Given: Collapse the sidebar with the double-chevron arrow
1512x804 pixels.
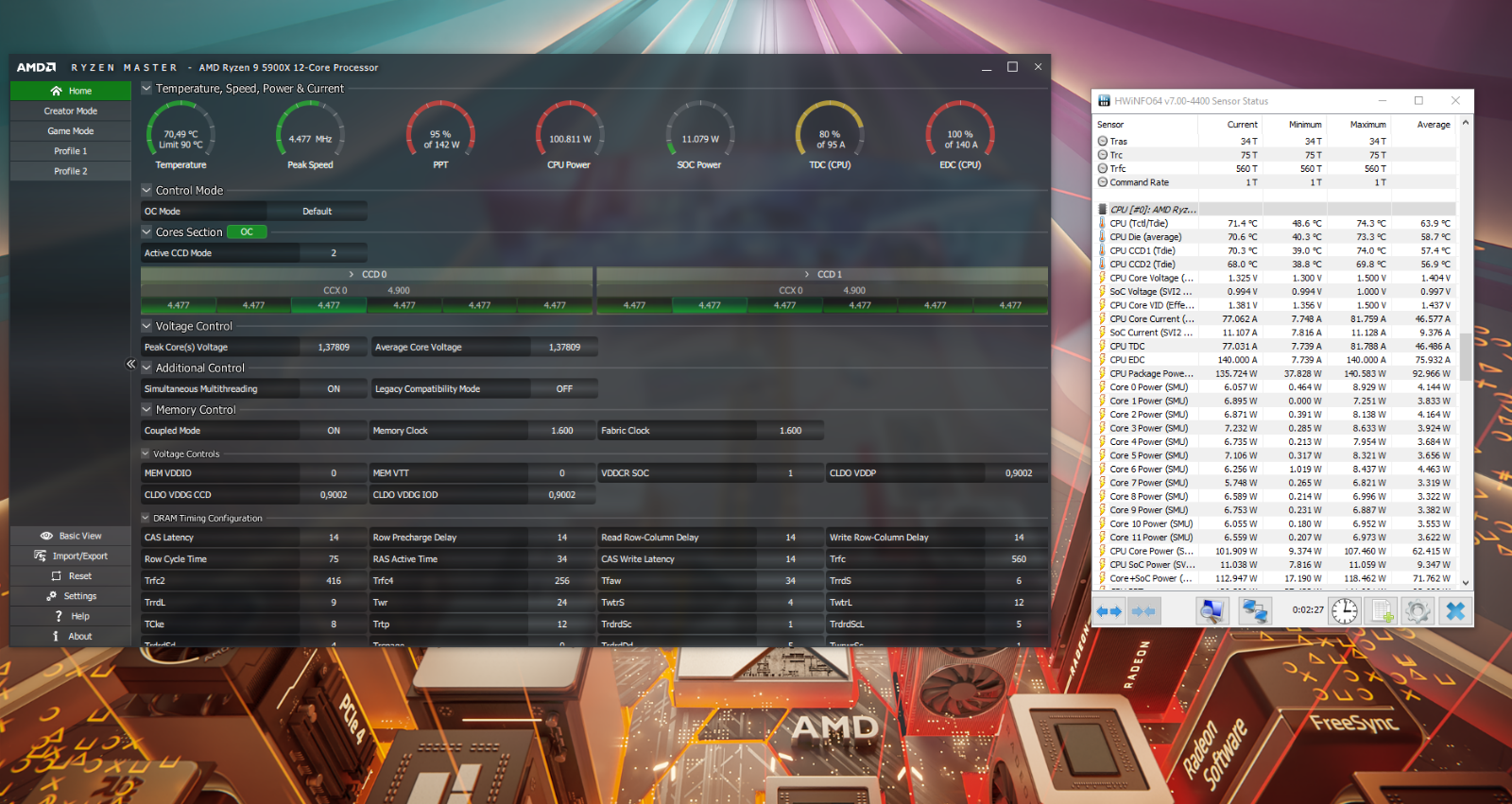Looking at the screenshot, I should coord(131,364).
